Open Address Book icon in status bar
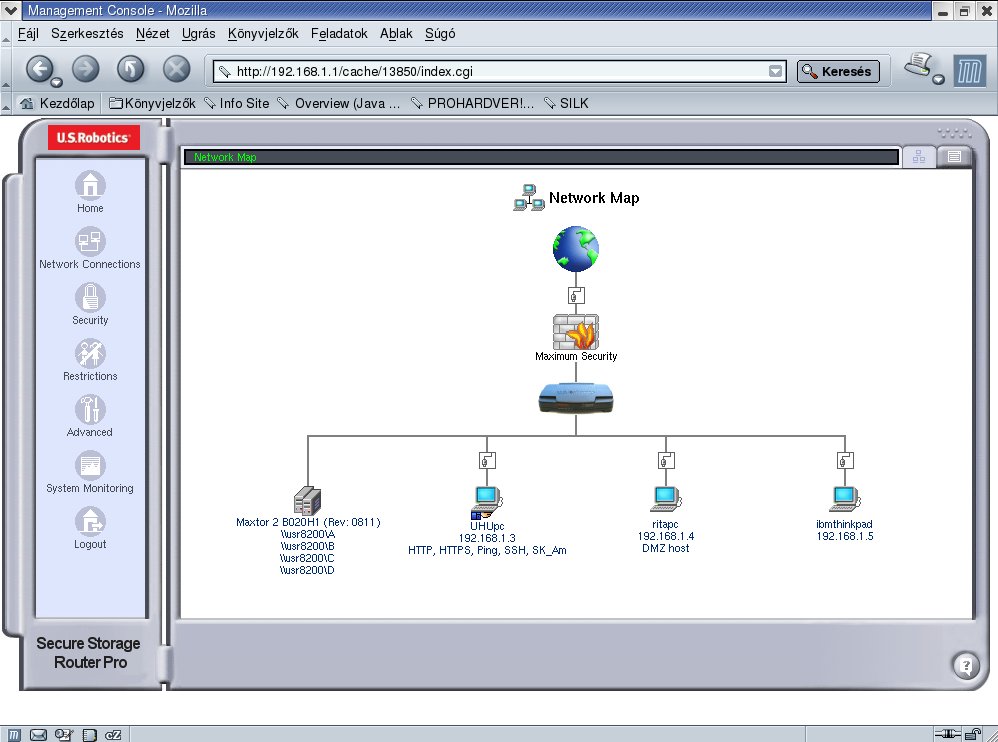 pos(90,734)
